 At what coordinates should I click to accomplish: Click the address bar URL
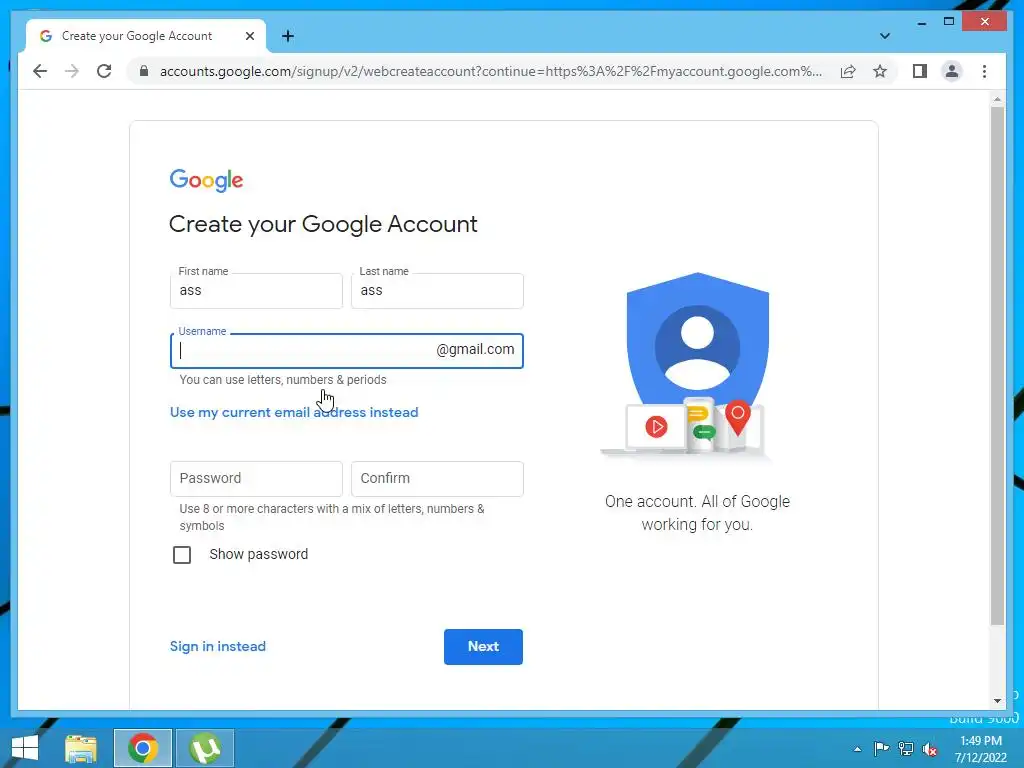pos(490,71)
